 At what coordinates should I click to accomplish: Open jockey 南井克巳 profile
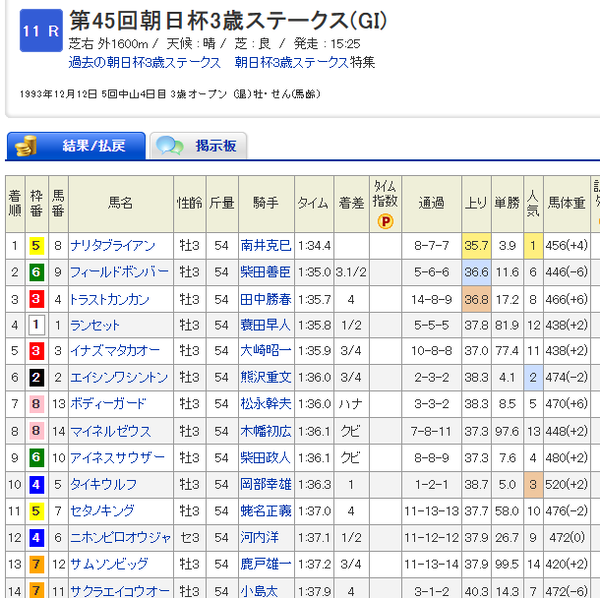click(x=266, y=246)
